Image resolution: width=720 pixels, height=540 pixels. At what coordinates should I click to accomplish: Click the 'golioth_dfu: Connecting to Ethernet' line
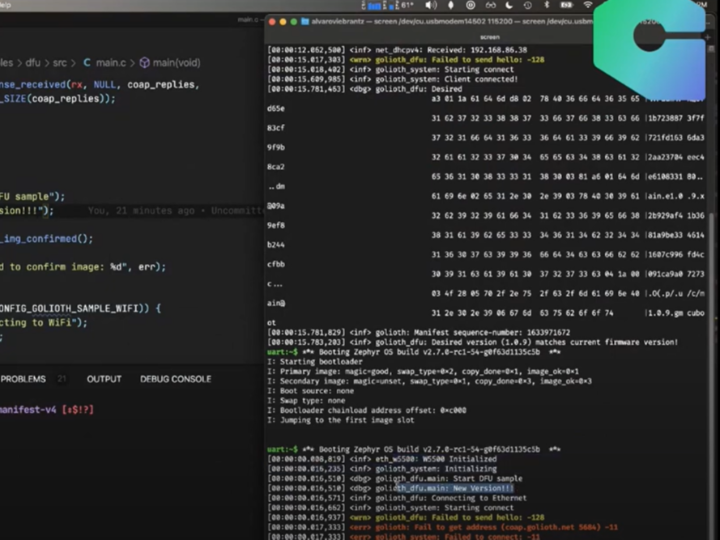(397, 498)
